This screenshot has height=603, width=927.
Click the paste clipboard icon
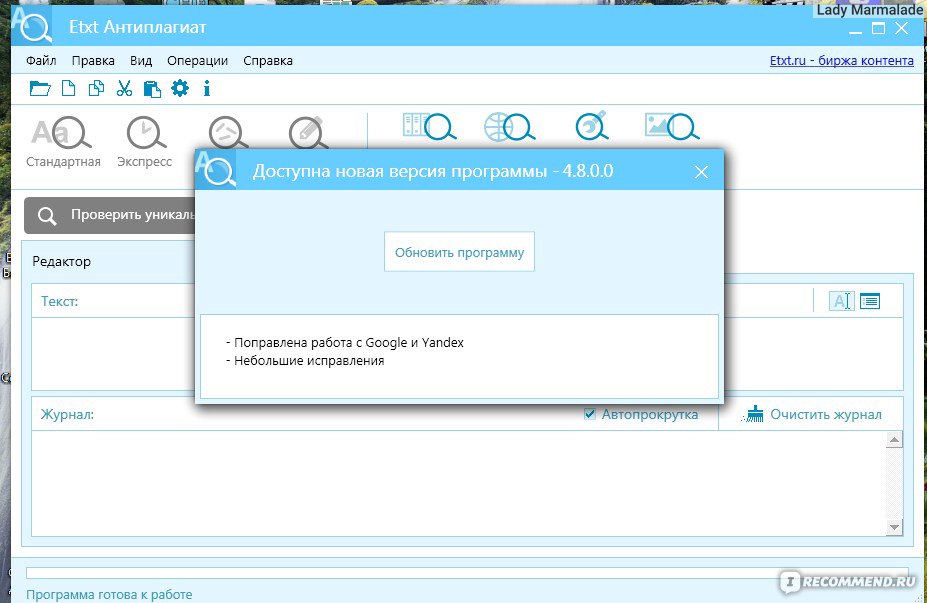coord(152,88)
